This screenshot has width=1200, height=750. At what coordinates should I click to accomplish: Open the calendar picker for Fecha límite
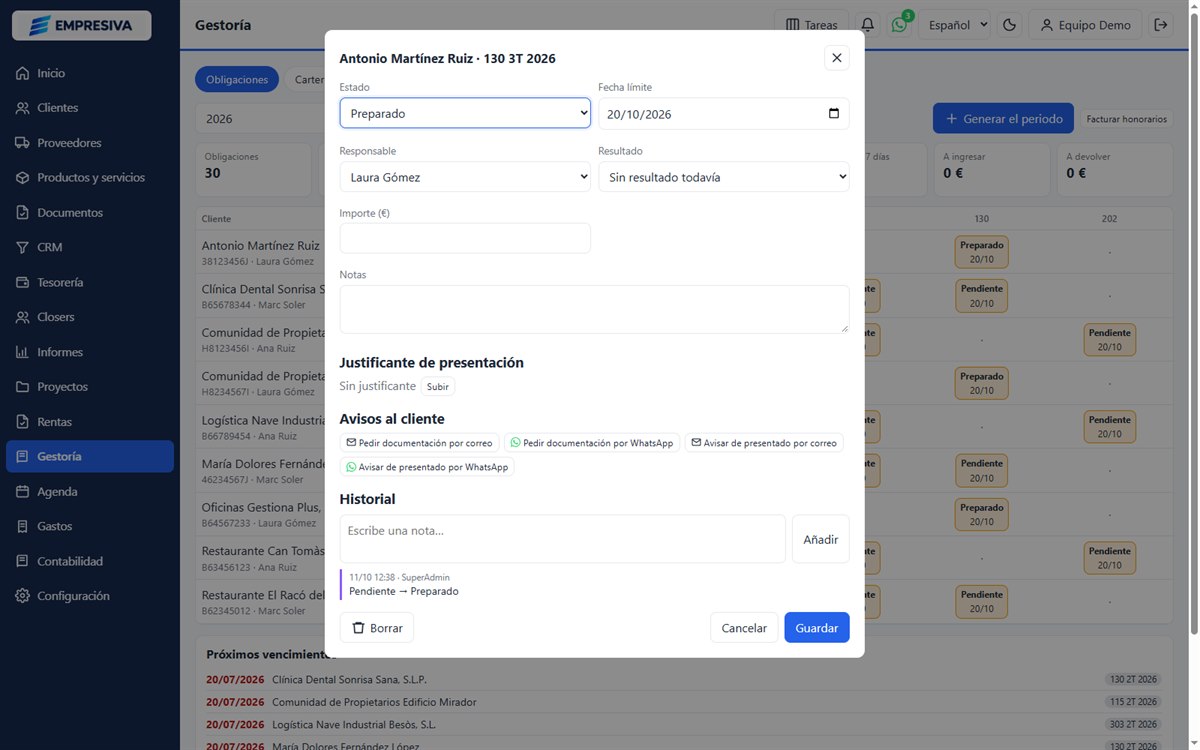[x=834, y=113]
